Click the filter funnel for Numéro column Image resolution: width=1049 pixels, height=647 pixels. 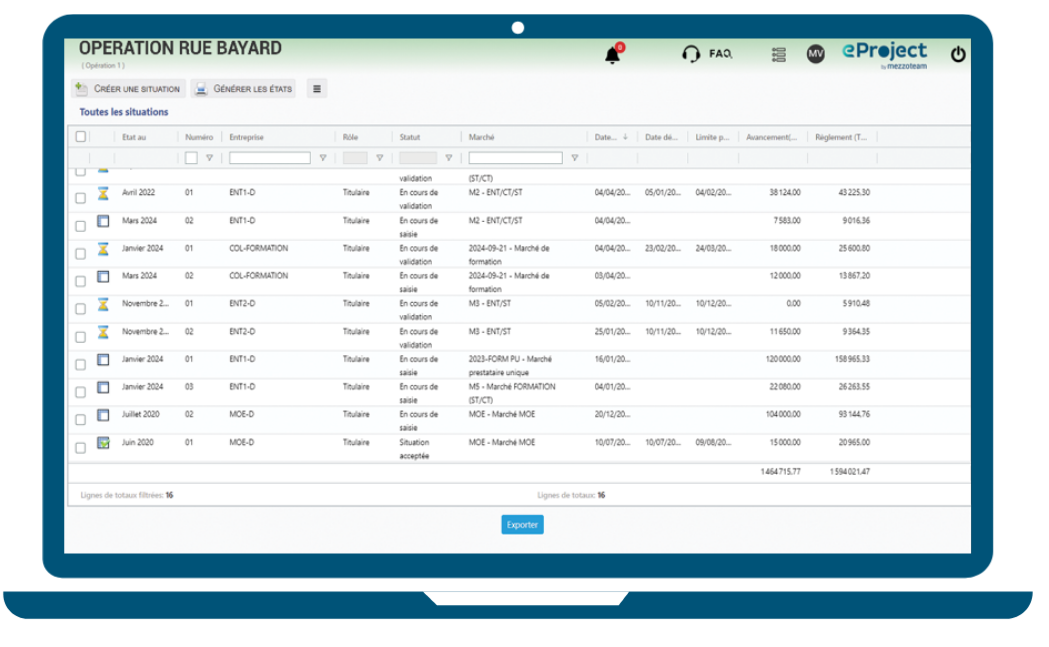[209, 158]
